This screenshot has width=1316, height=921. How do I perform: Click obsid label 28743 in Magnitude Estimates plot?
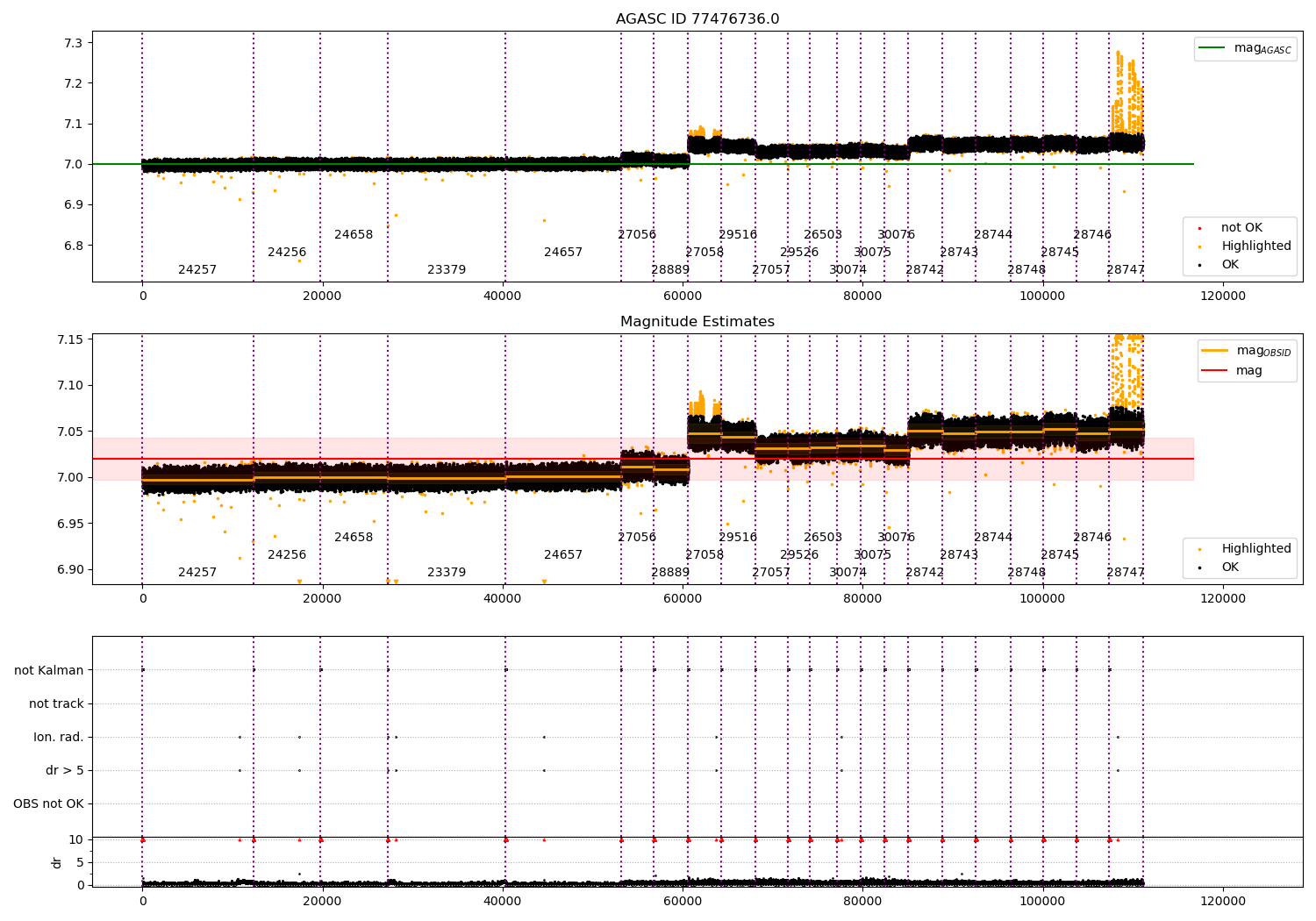[959, 555]
